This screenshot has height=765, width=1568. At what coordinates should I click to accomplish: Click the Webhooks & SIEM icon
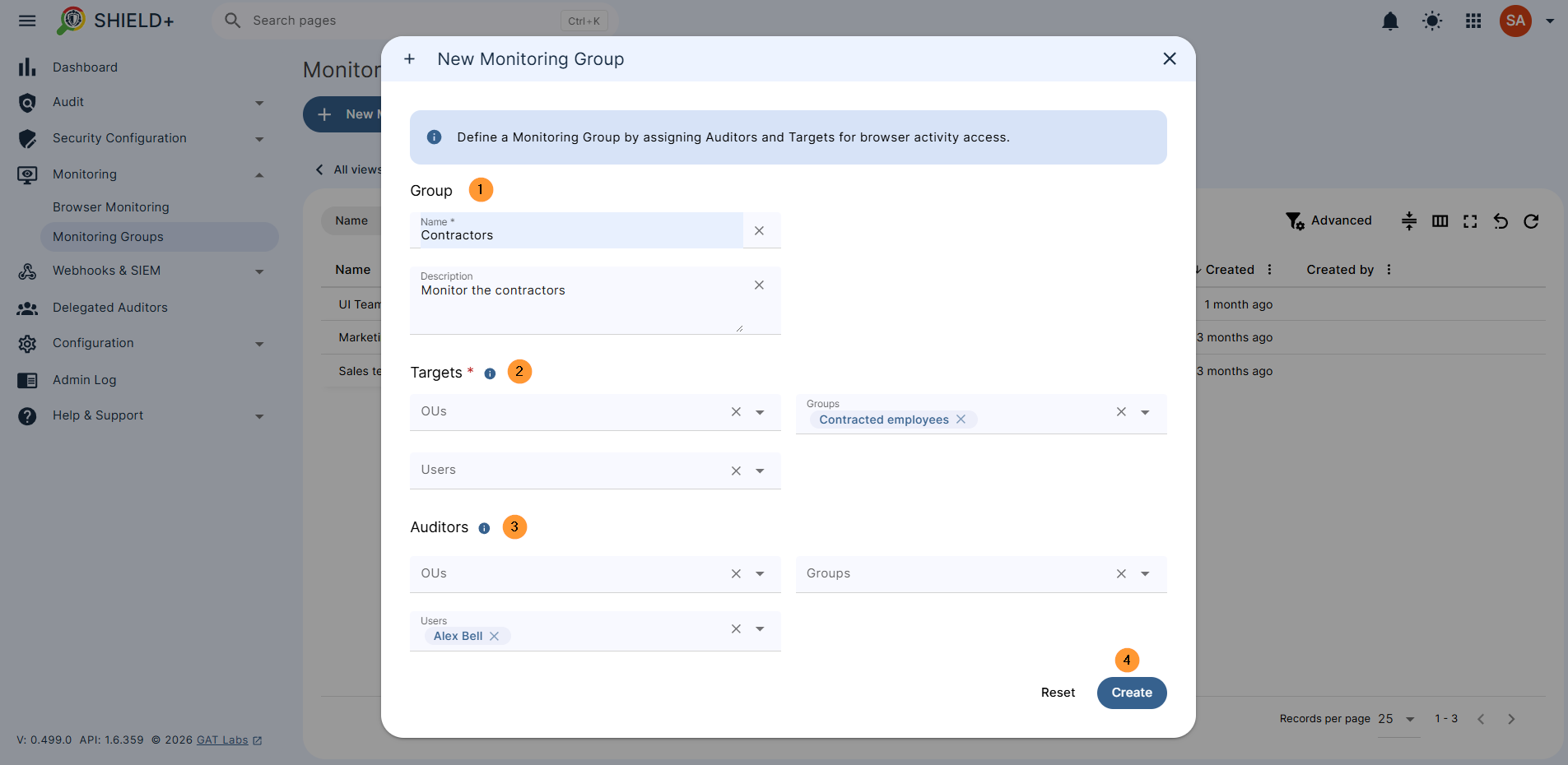[27, 271]
